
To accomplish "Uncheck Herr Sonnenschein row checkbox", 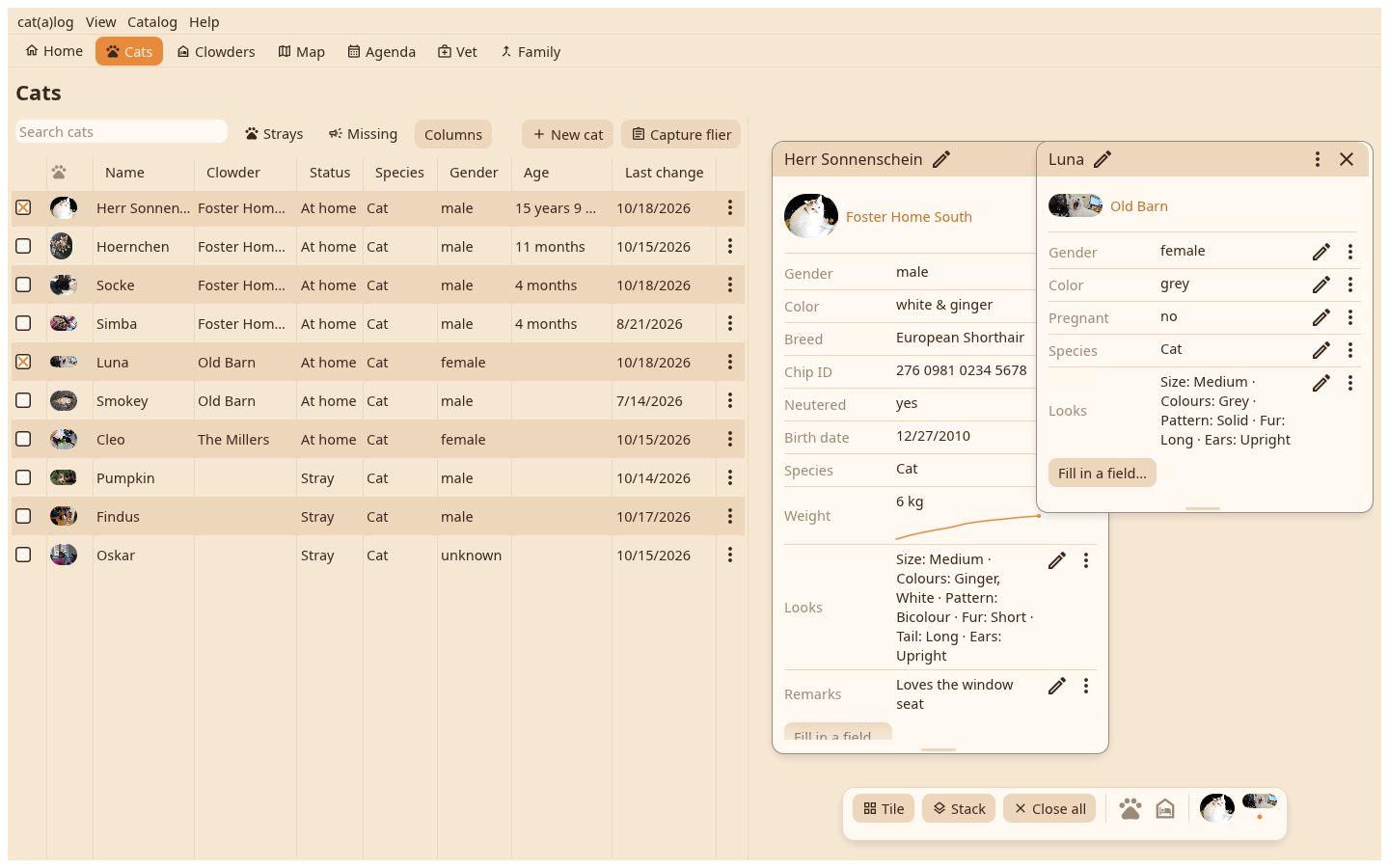I will coord(23,207).
